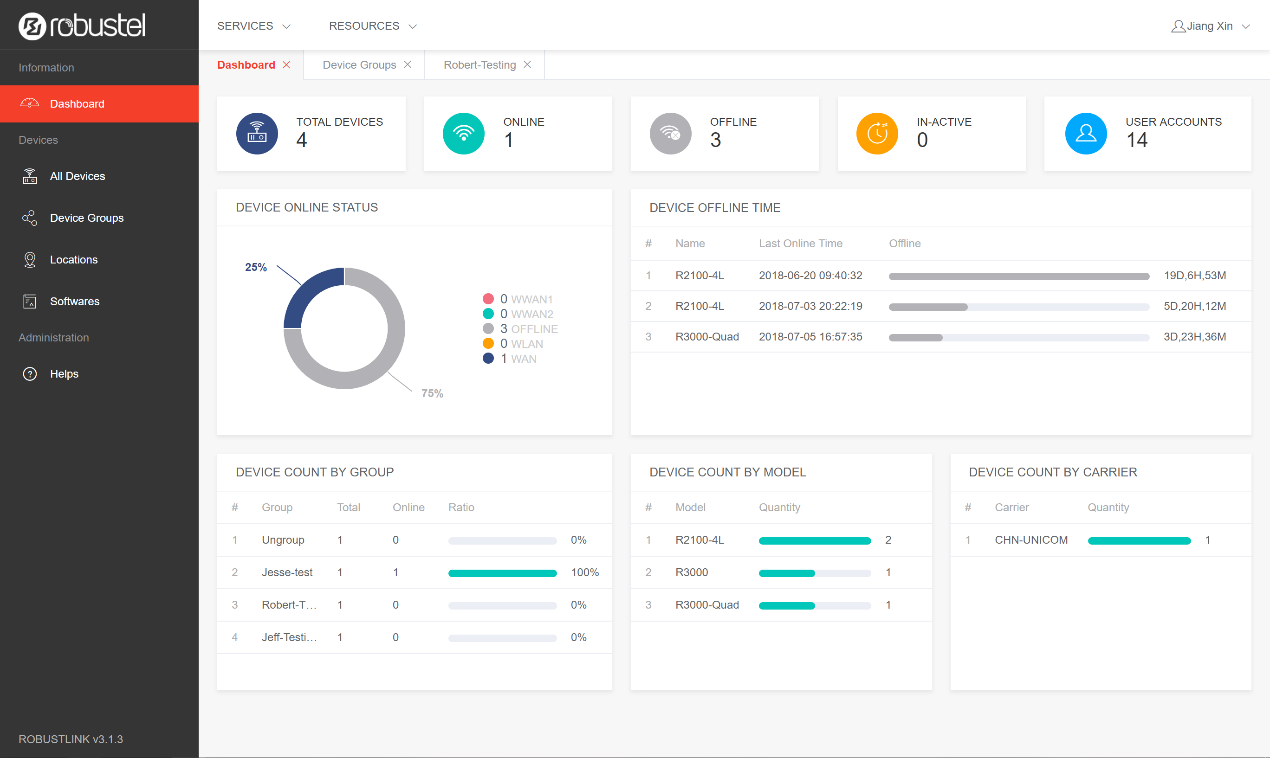Click the green Online wifi icon
This screenshot has width=1270, height=758.
463,133
